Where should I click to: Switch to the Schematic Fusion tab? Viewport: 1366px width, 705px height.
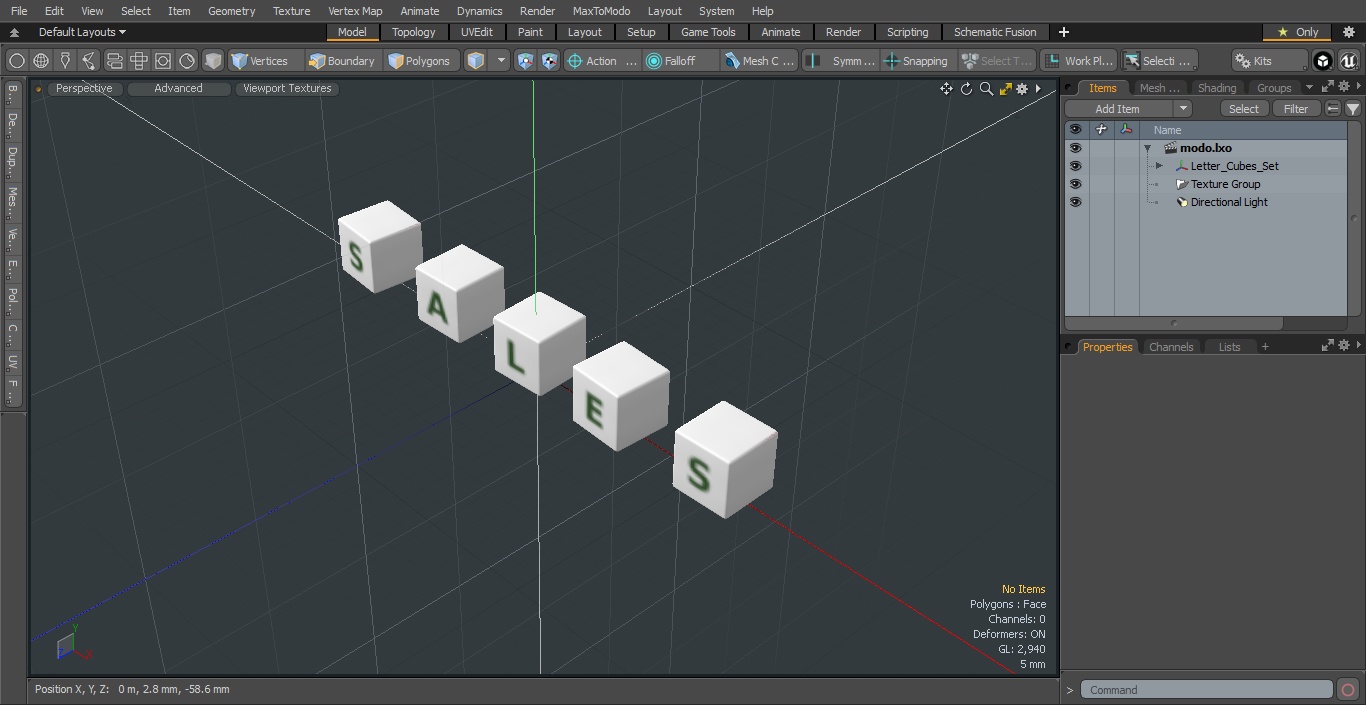(x=995, y=32)
